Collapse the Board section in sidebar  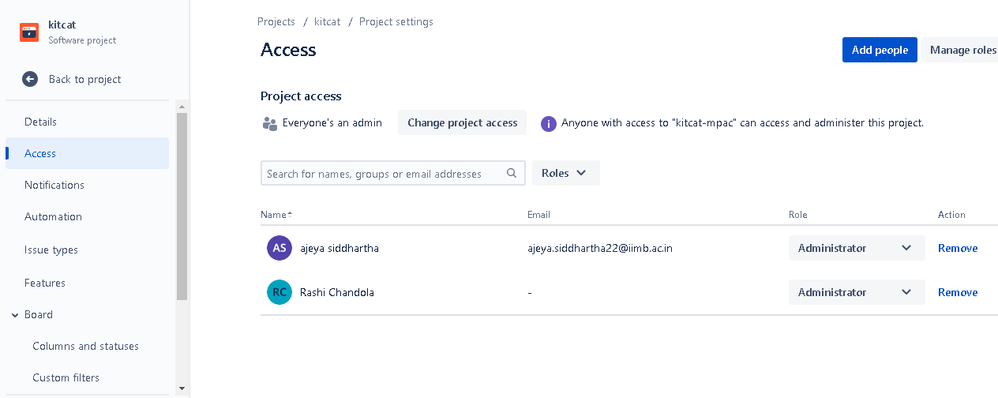(15, 315)
